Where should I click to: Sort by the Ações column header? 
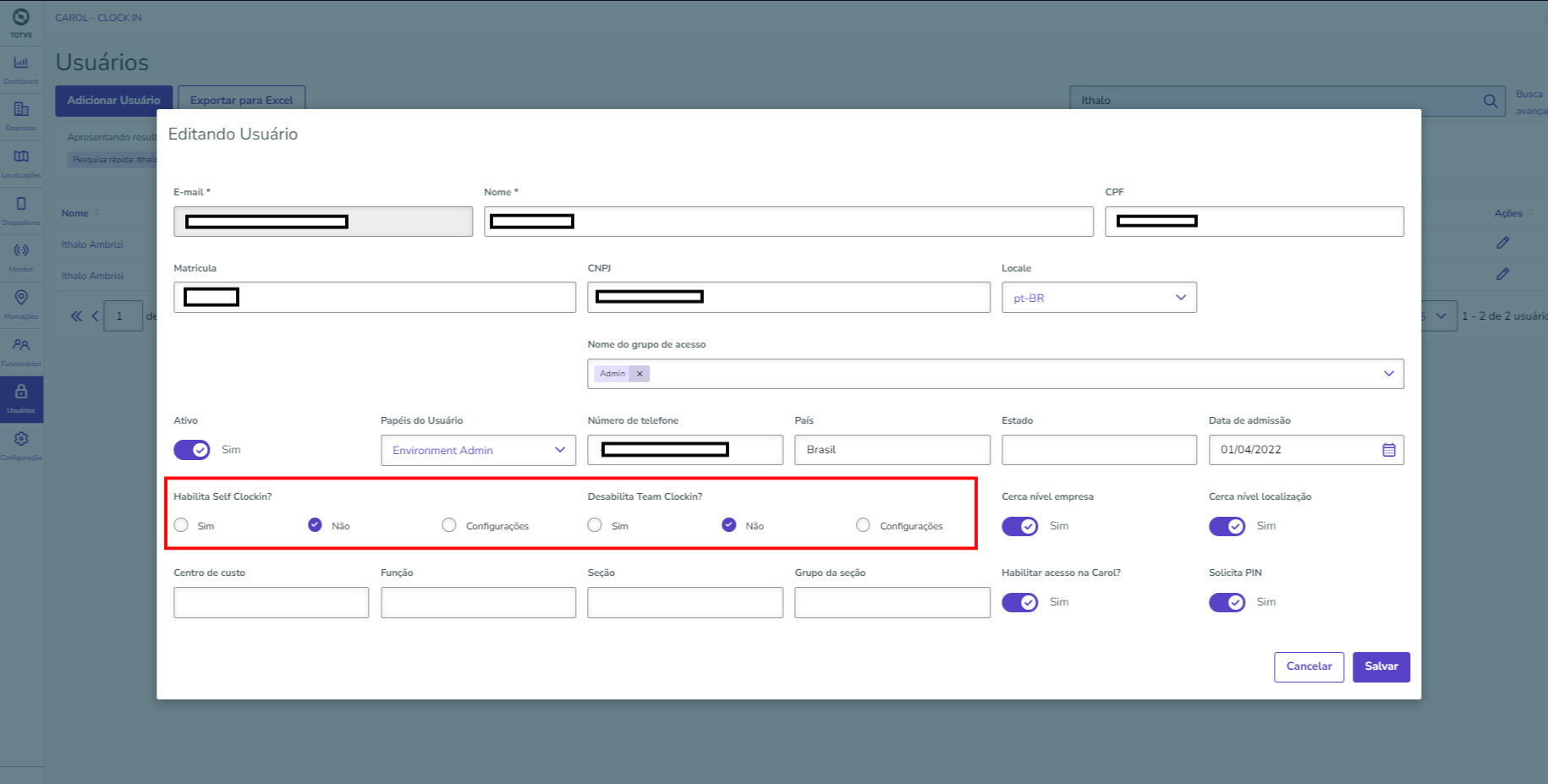[x=1513, y=213]
